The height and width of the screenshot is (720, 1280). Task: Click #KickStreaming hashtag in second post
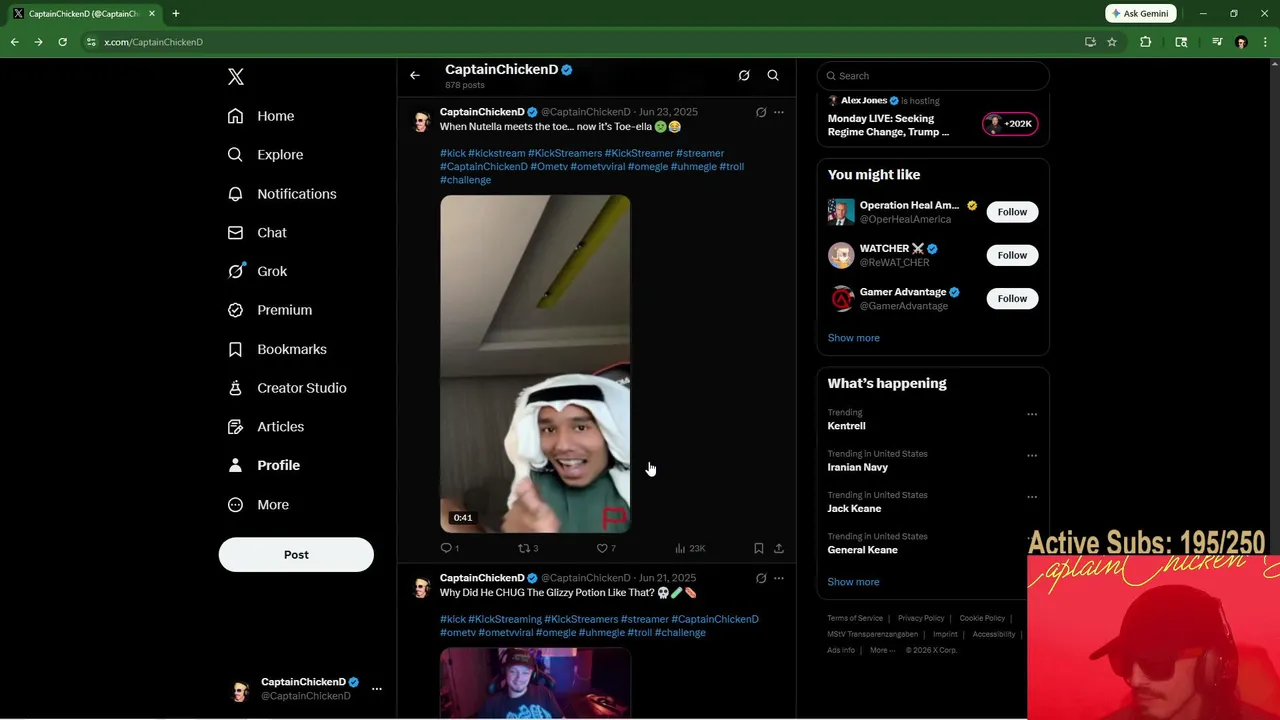pos(505,619)
